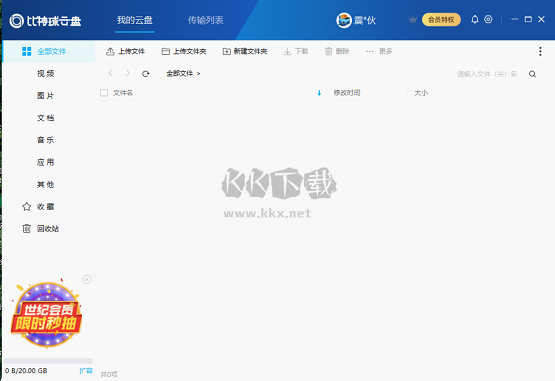555x381 pixels.
Task: Focus the file name search field
Action: (487, 74)
